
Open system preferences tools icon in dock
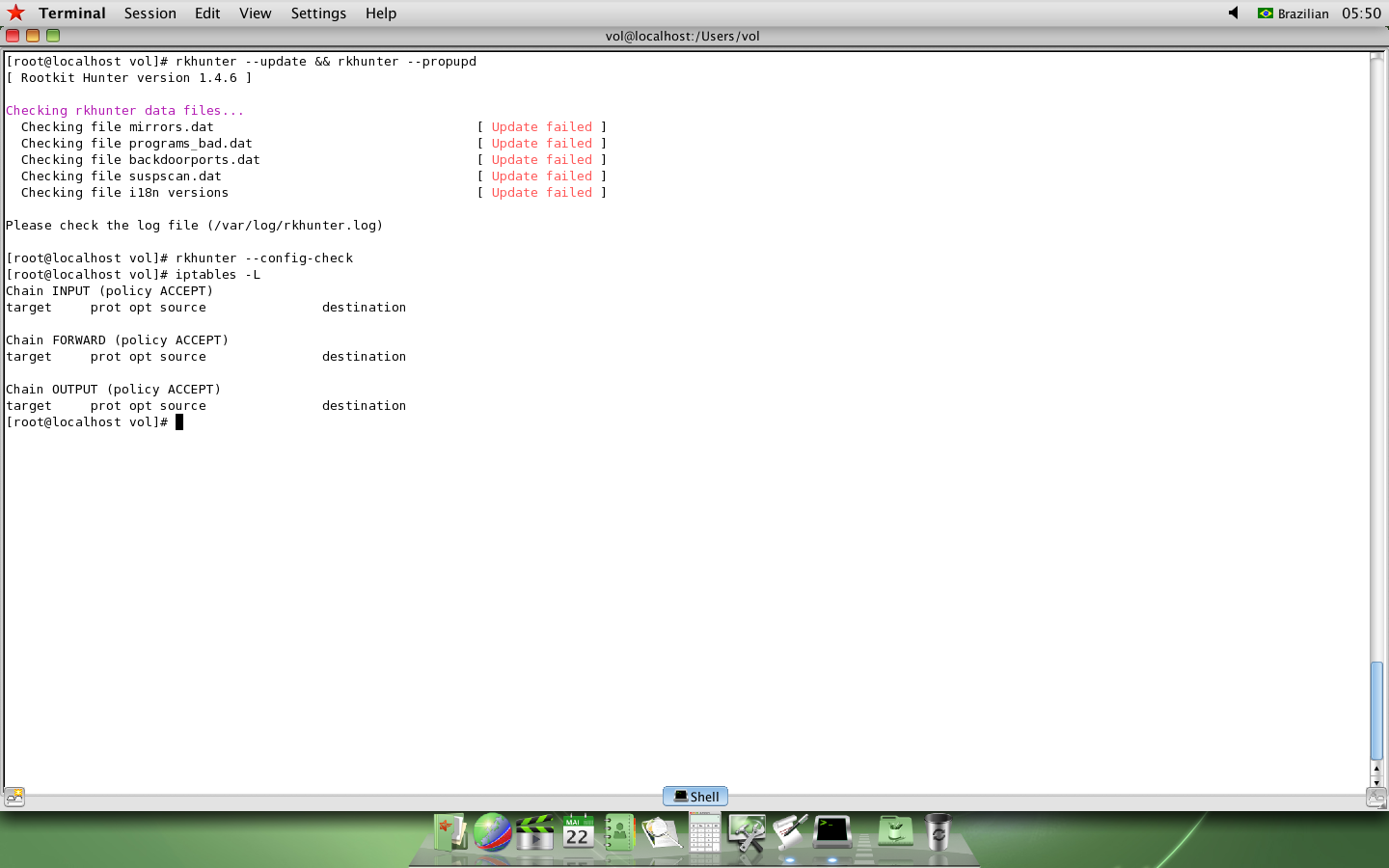tap(747, 832)
